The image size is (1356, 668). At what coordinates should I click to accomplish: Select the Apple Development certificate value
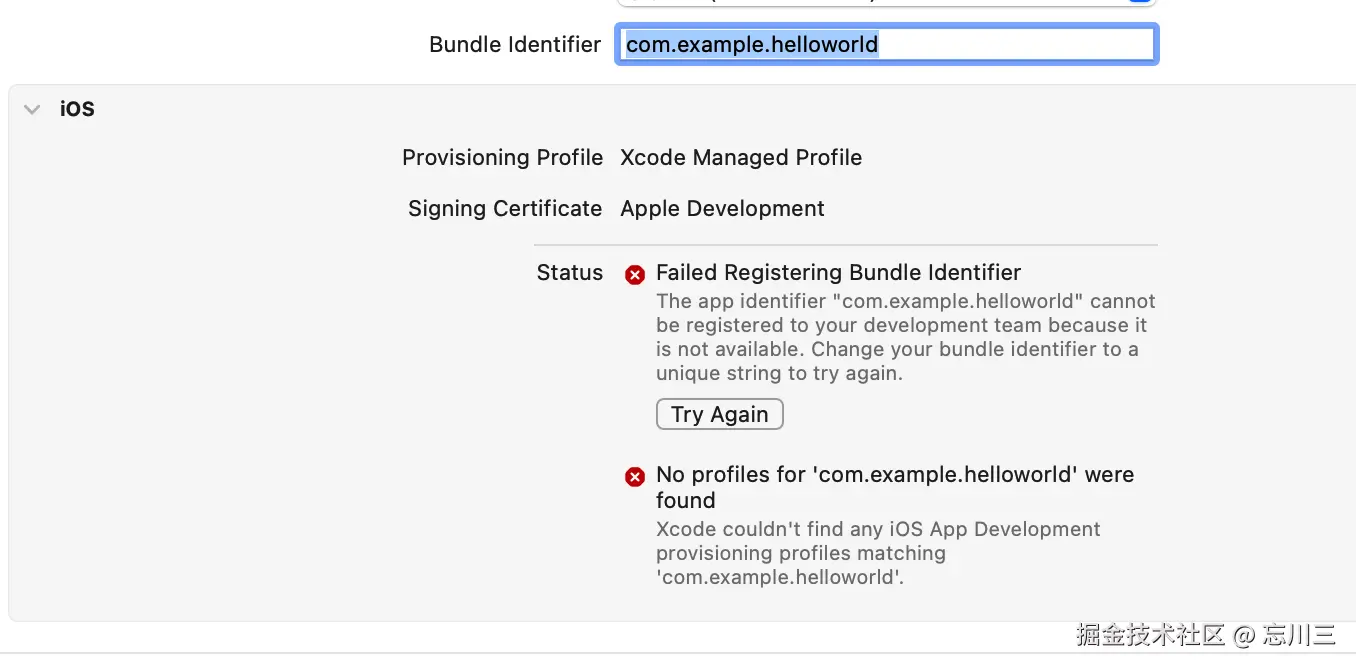point(722,209)
